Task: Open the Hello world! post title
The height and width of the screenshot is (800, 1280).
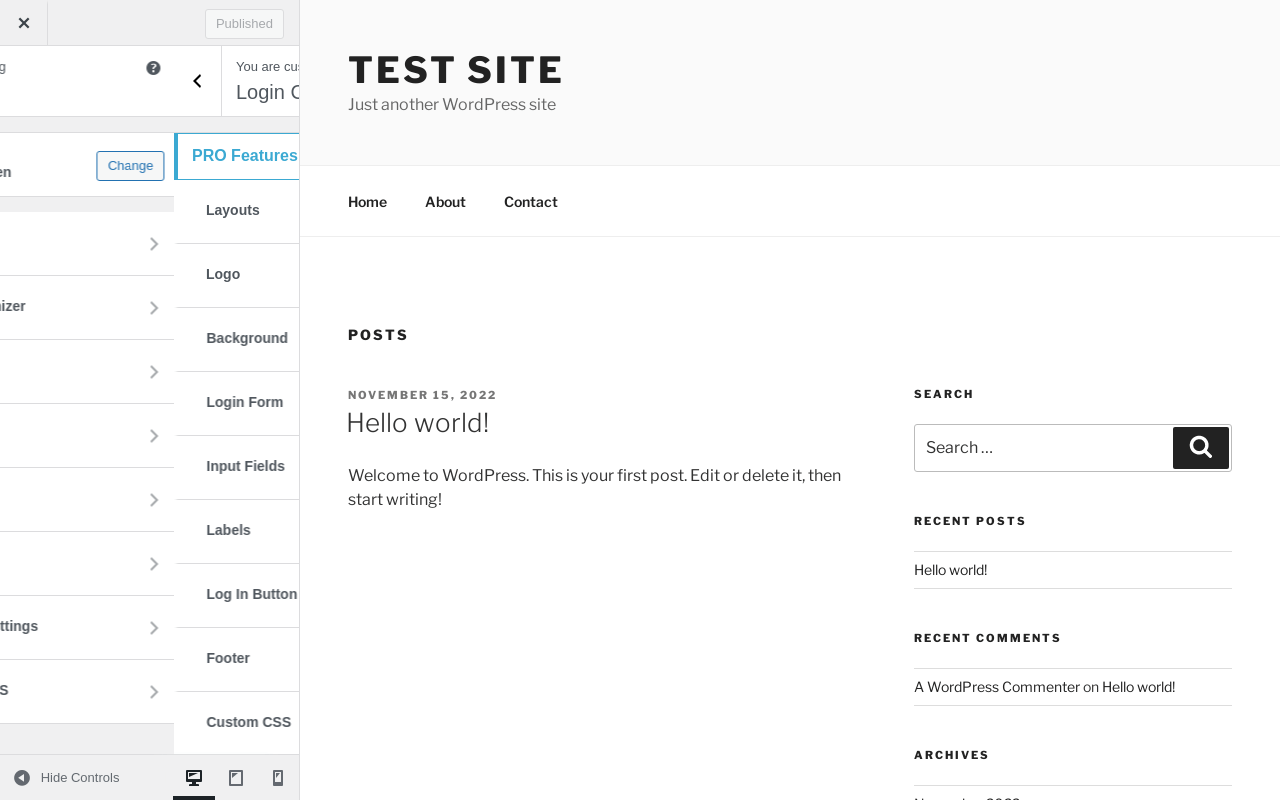Action: coord(418,423)
